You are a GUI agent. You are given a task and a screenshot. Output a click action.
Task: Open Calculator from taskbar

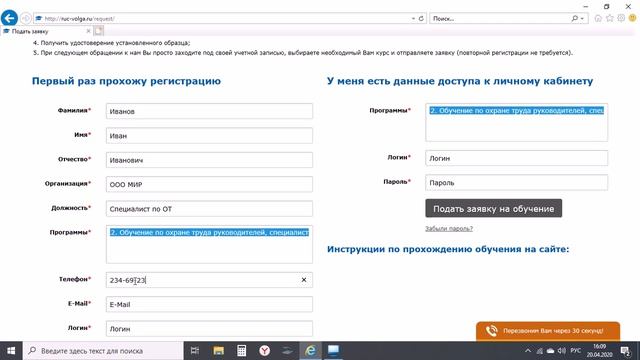coord(241,351)
